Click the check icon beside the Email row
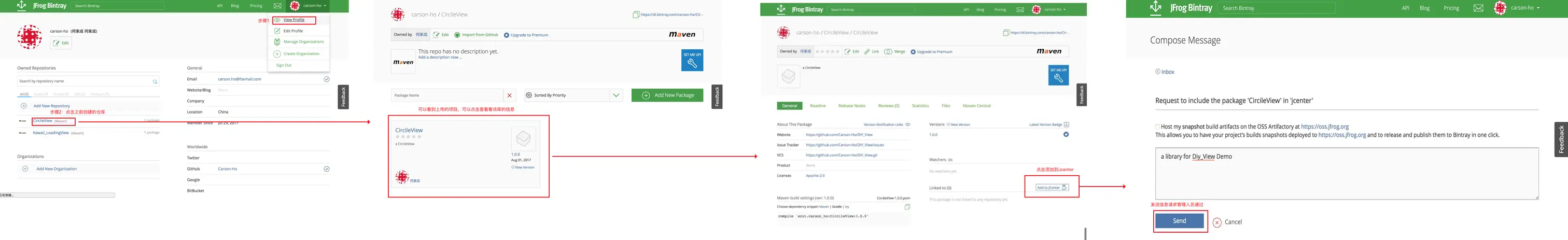 click(326, 79)
